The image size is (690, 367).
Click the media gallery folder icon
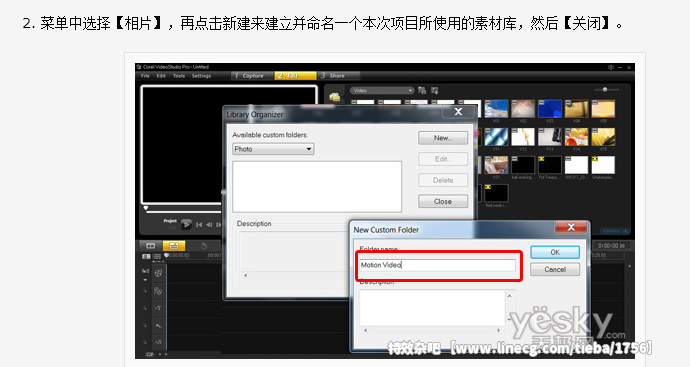(334, 96)
